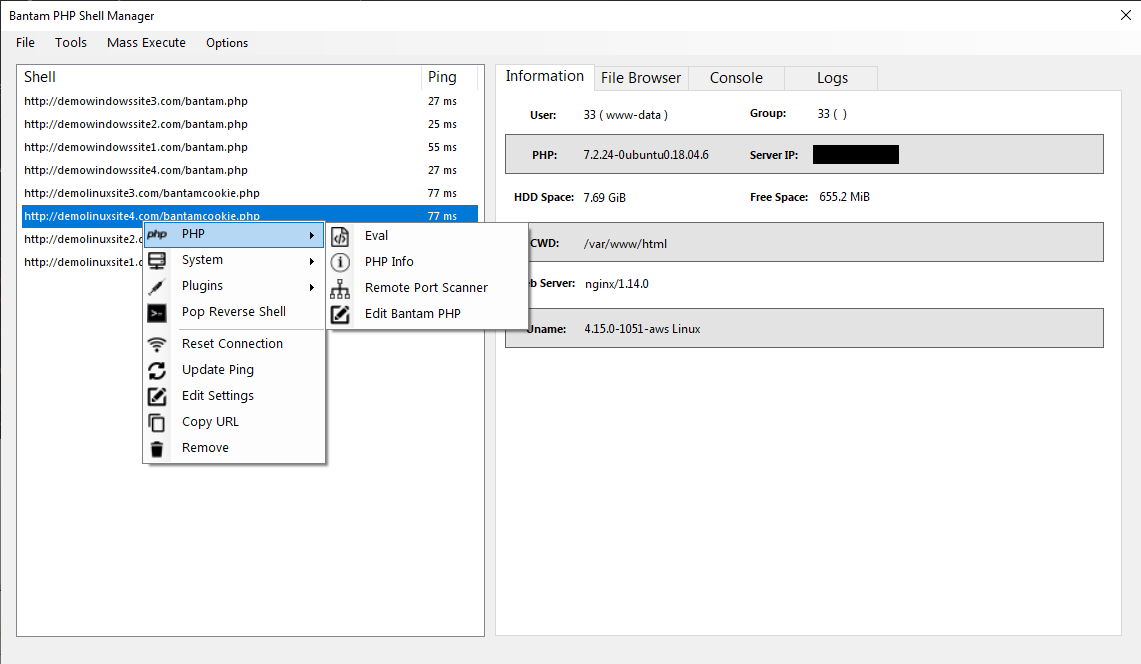Expand the Plugins submenu
Image resolution: width=1141 pixels, height=664 pixels.
202,285
